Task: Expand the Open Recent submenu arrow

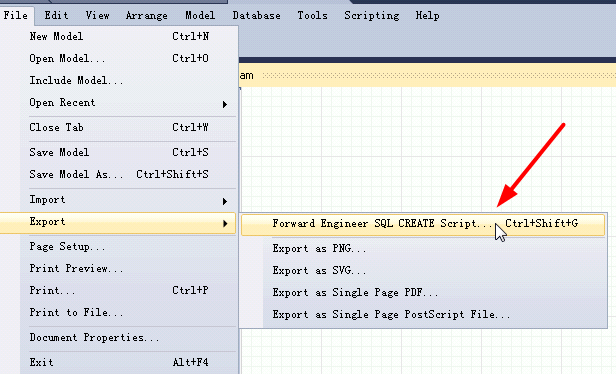Action: (x=225, y=104)
